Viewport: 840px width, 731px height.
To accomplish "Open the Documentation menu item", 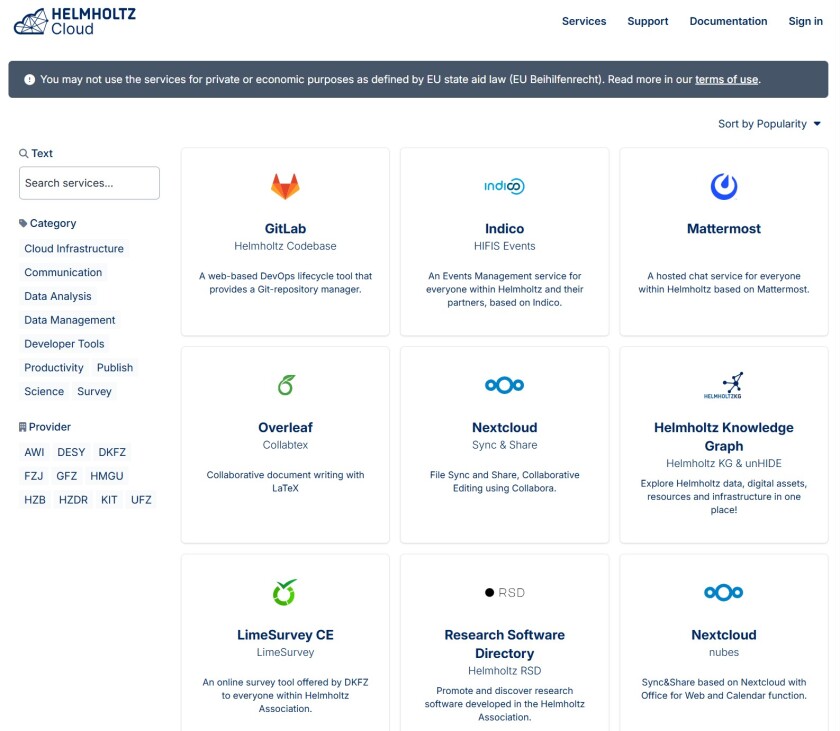I will 728,21.
